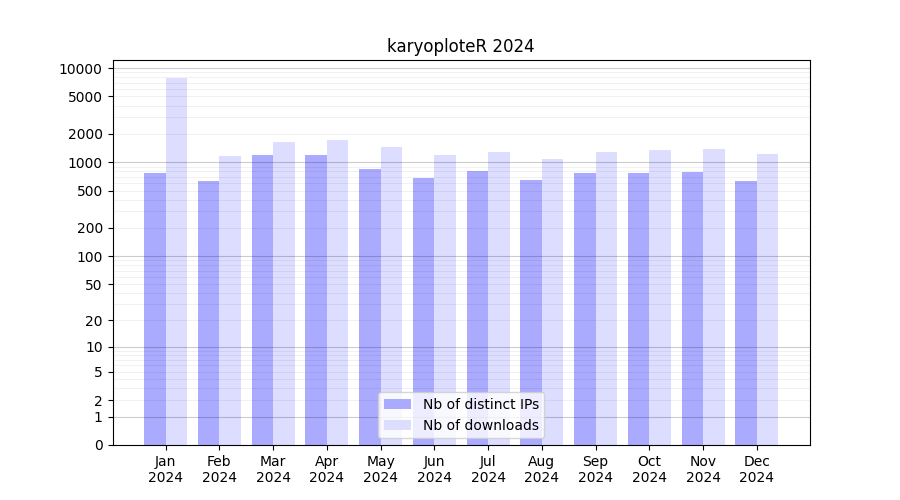Click the 0 y-axis tick label
This screenshot has height=500, width=900.
pyautogui.click(x=97, y=445)
